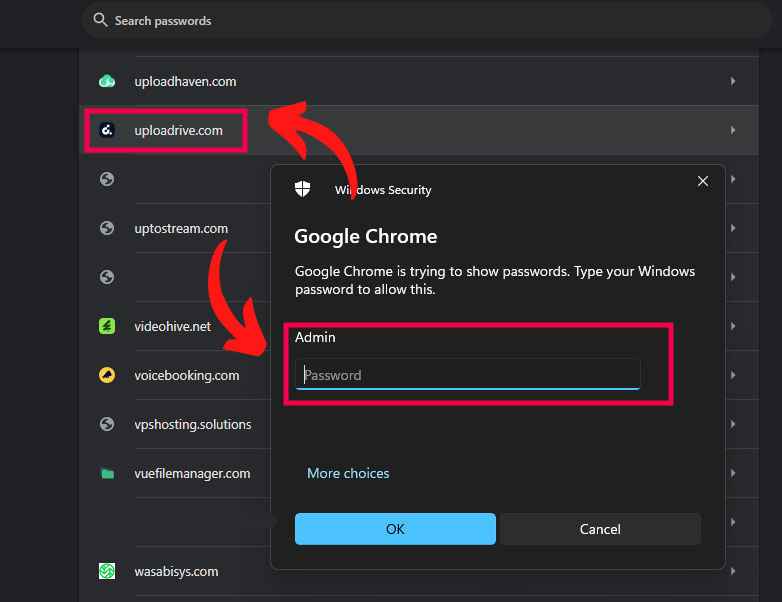Viewport: 782px width, 602px height.
Task: Expand uploadrive.com row arrow
Action: (x=733, y=130)
